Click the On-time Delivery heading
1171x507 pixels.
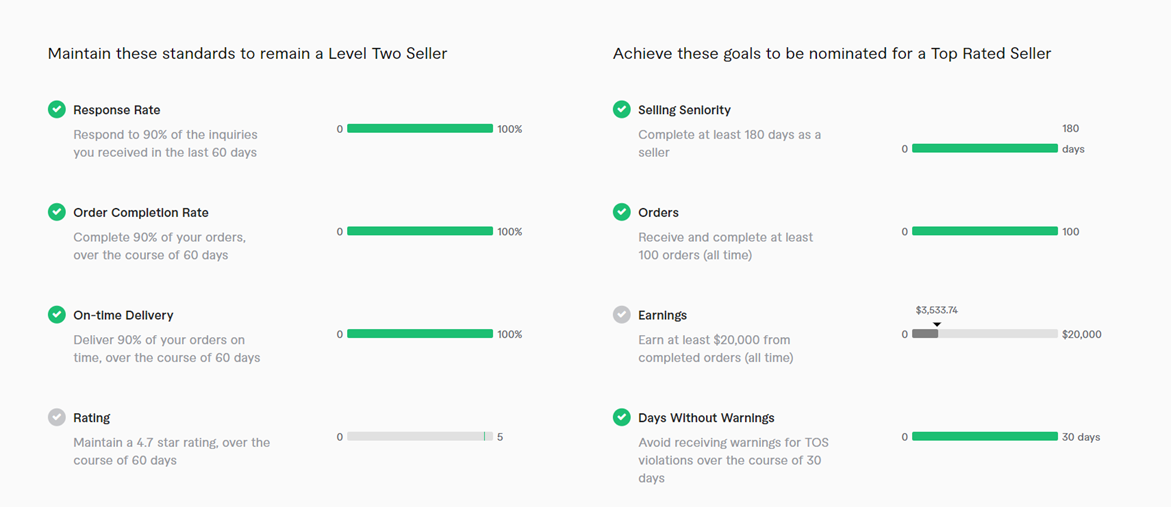click(x=123, y=315)
